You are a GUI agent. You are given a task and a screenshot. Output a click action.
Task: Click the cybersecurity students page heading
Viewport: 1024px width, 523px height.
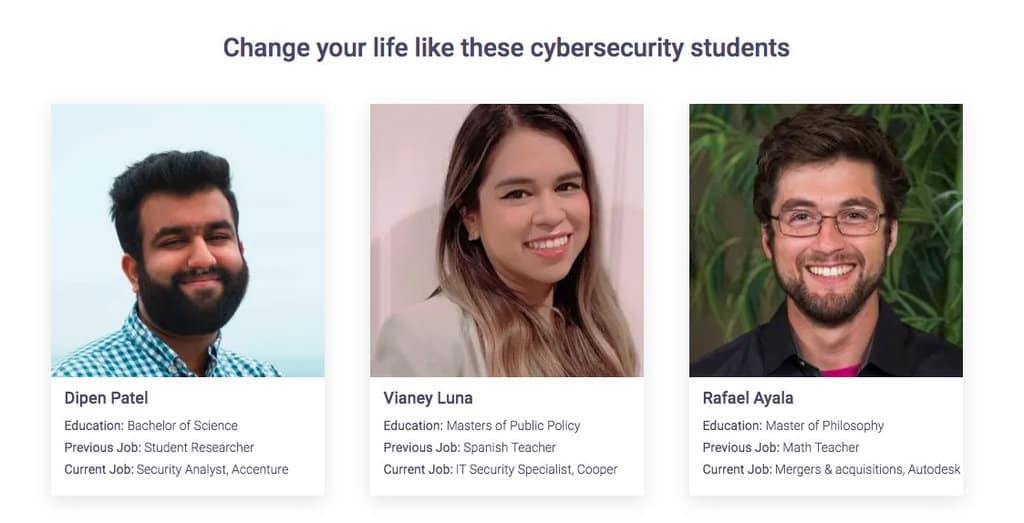pyautogui.click(x=506, y=47)
